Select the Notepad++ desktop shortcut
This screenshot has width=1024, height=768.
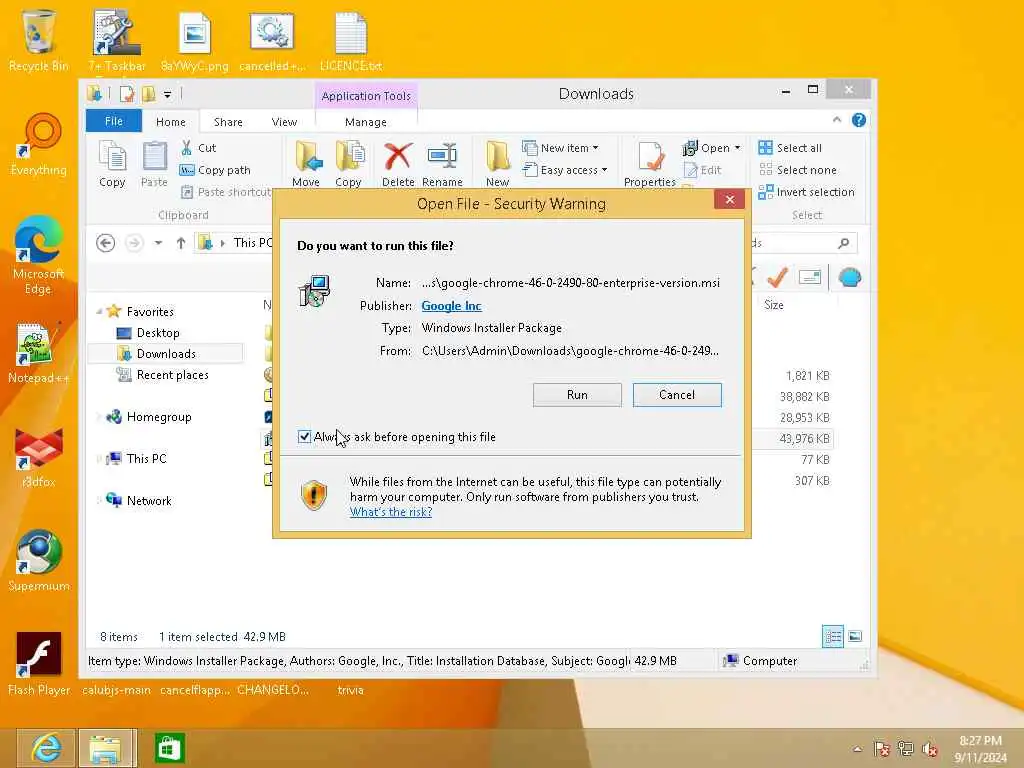click(39, 353)
